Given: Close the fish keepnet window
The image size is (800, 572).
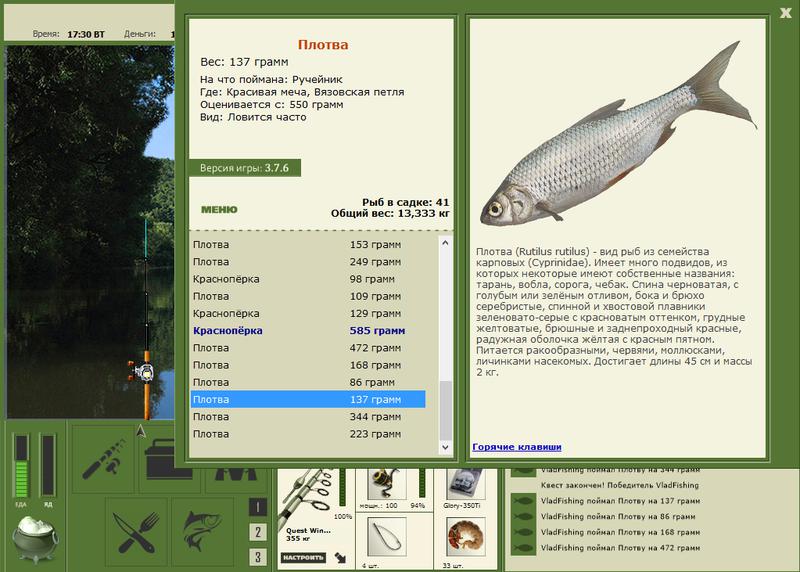Looking at the screenshot, I should click(x=786, y=13).
